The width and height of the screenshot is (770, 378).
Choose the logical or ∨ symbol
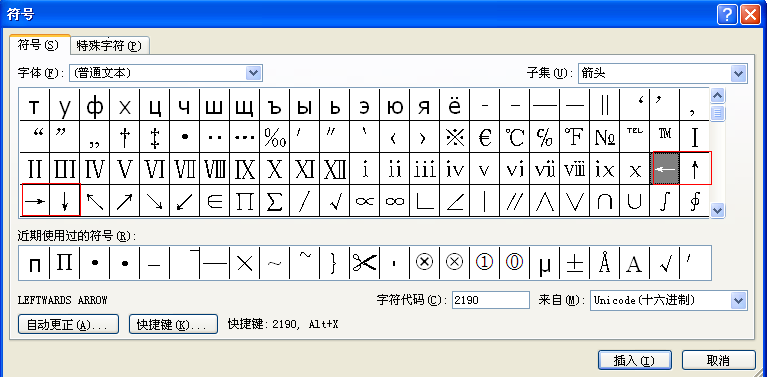click(x=575, y=201)
